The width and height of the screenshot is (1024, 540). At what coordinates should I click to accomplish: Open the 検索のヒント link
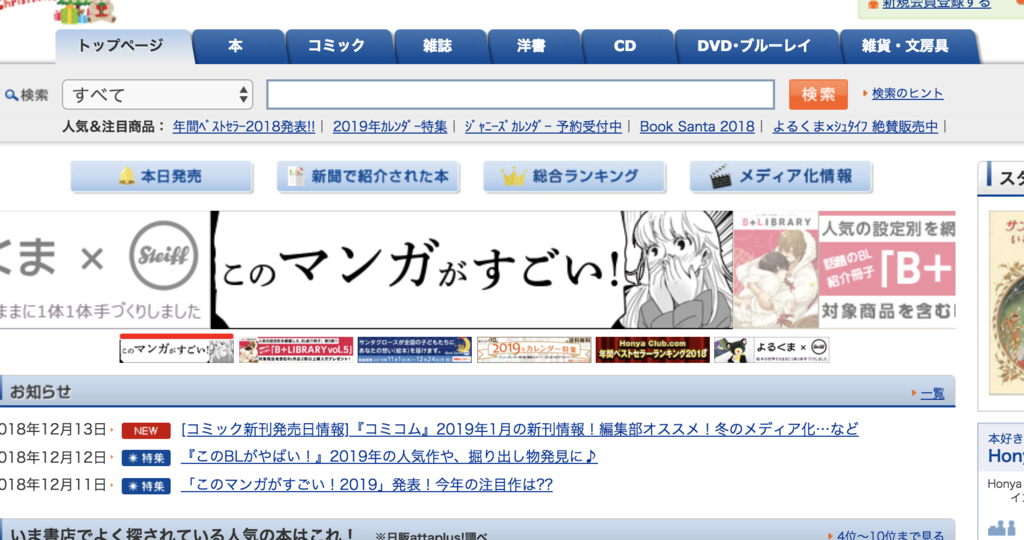907,93
